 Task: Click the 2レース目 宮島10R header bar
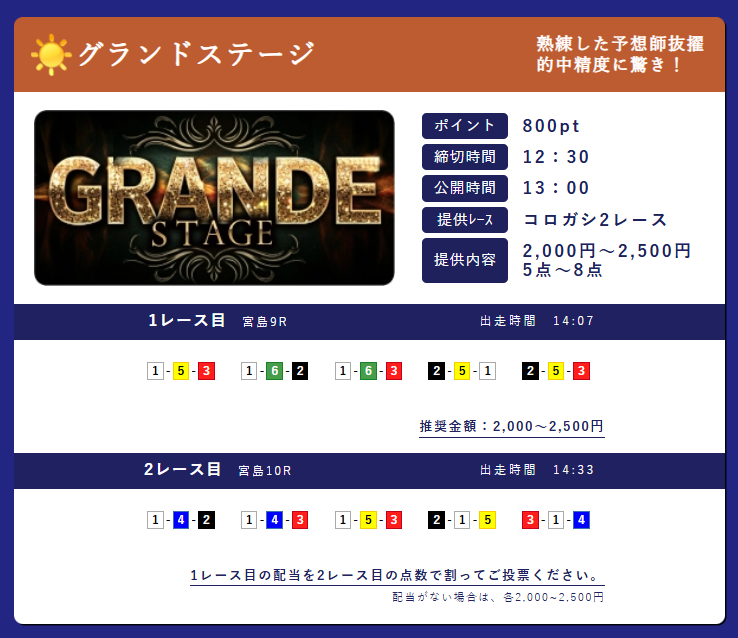(368, 469)
